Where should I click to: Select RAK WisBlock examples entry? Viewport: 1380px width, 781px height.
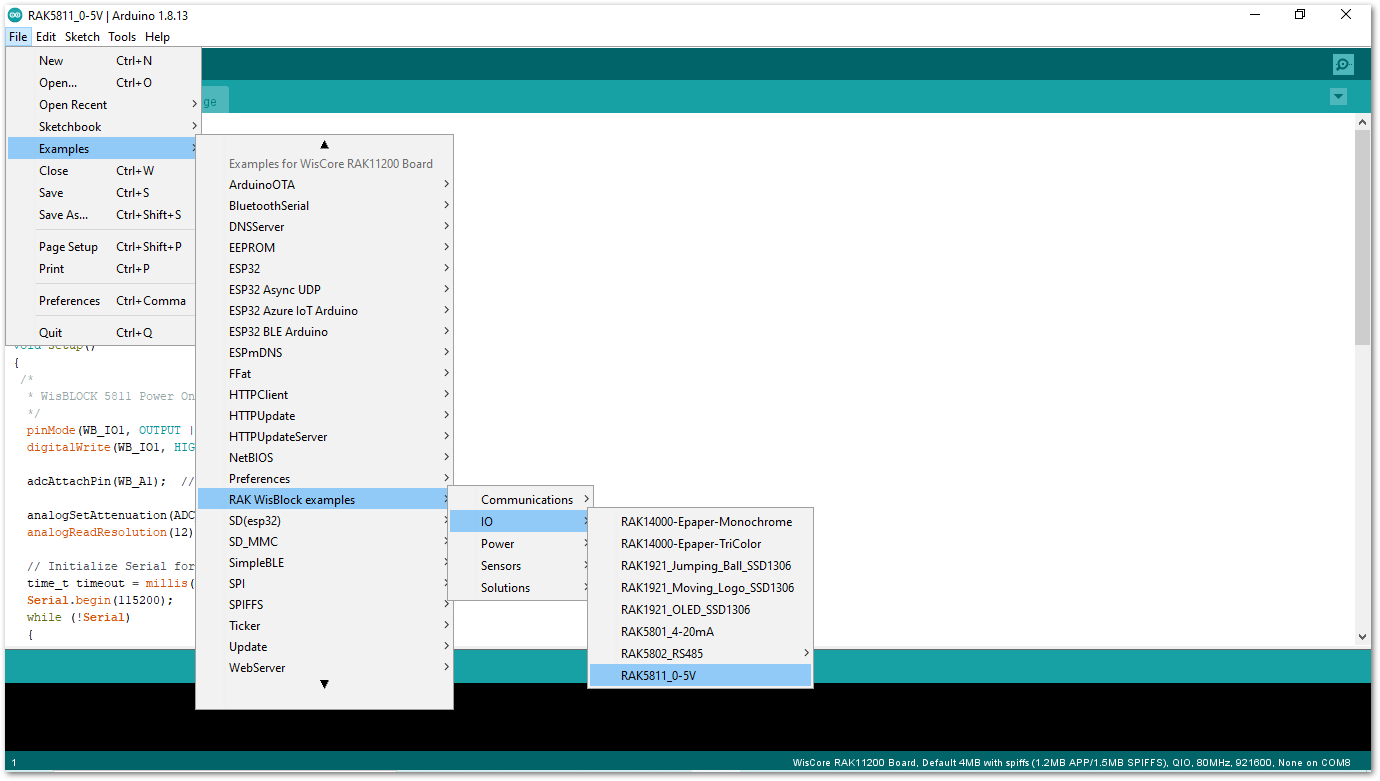tap(325, 500)
